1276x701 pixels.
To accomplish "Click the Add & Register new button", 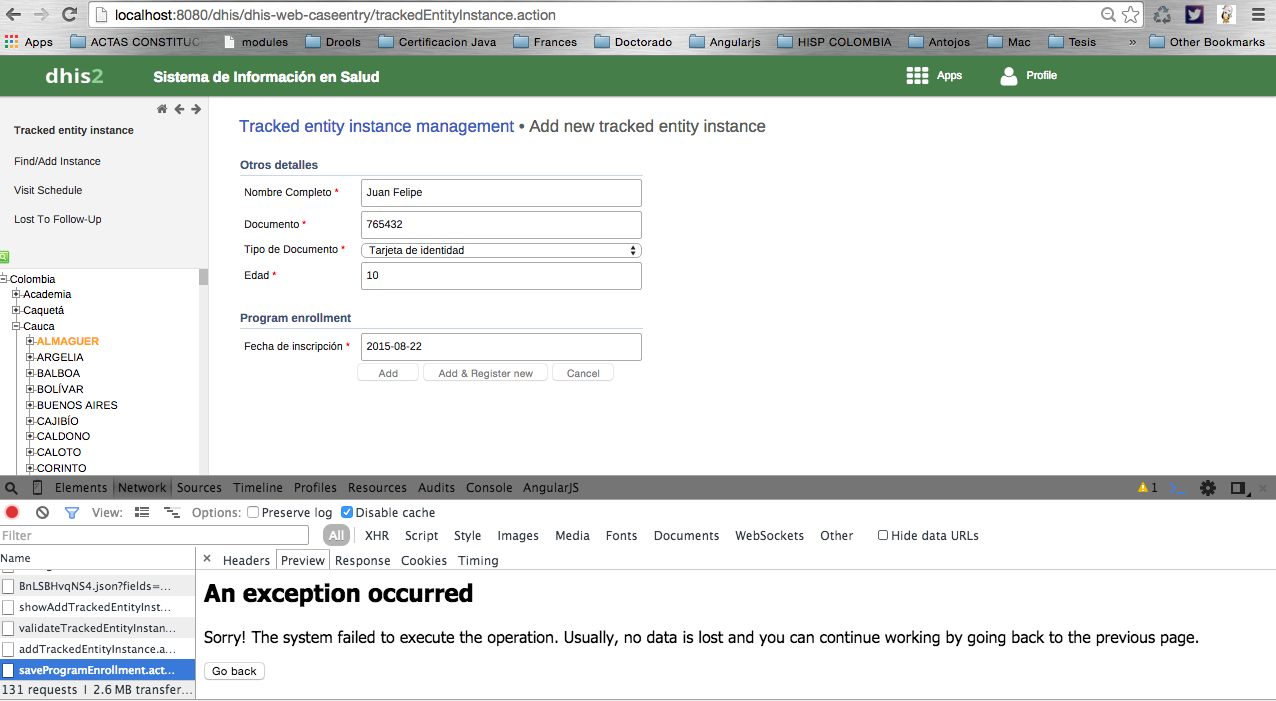I will (x=485, y=373).
